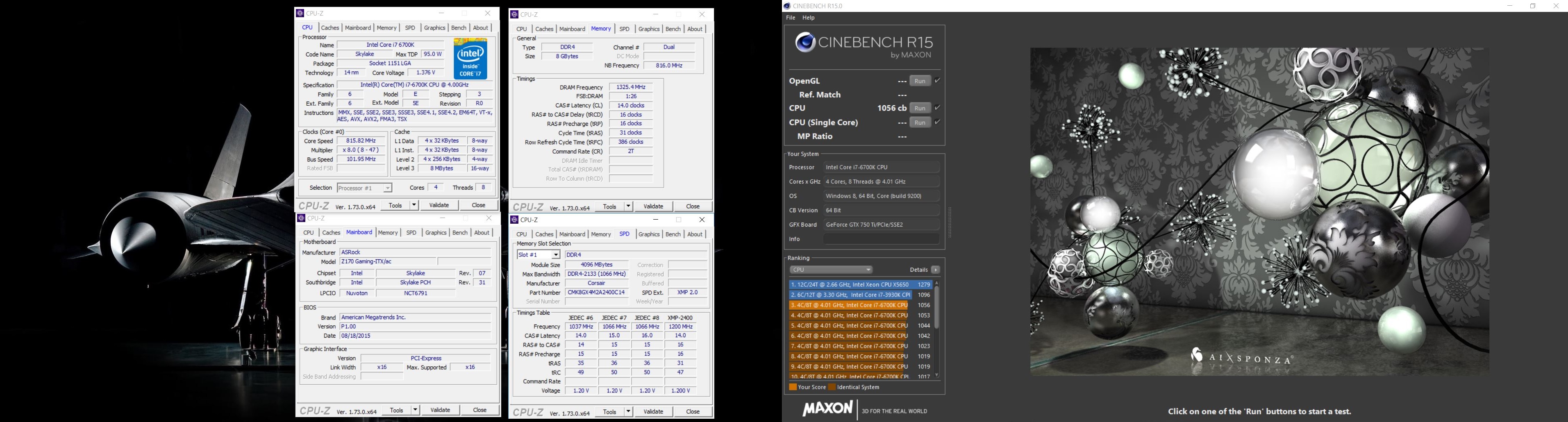
Task: Click the motherboard model Z170 Gaming-ITX/ac
Action: 388,262
